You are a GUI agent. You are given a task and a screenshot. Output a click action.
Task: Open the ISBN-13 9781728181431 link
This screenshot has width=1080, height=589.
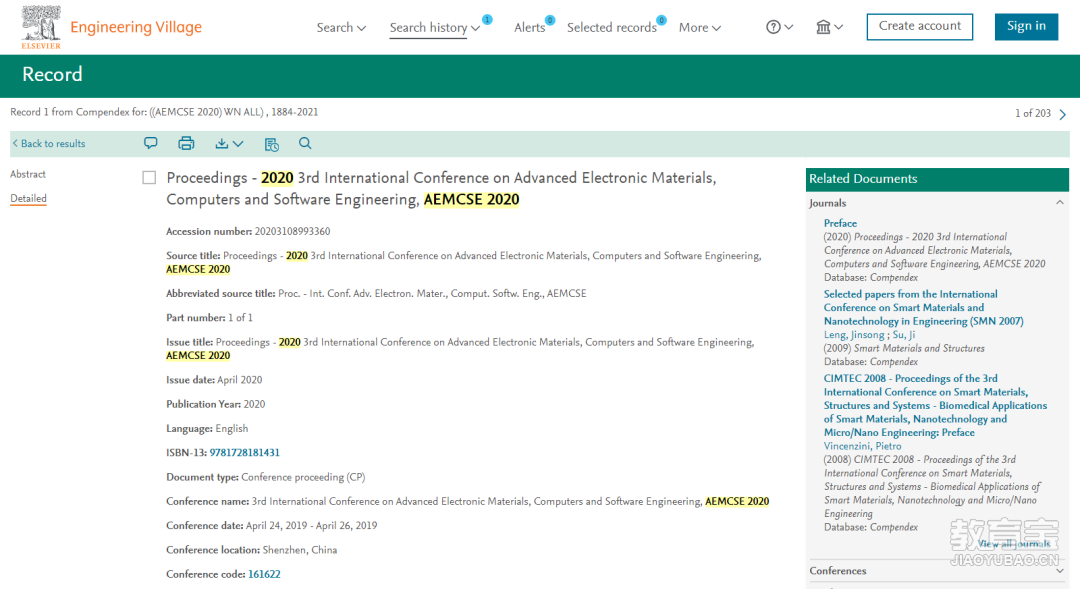[245, 453]
